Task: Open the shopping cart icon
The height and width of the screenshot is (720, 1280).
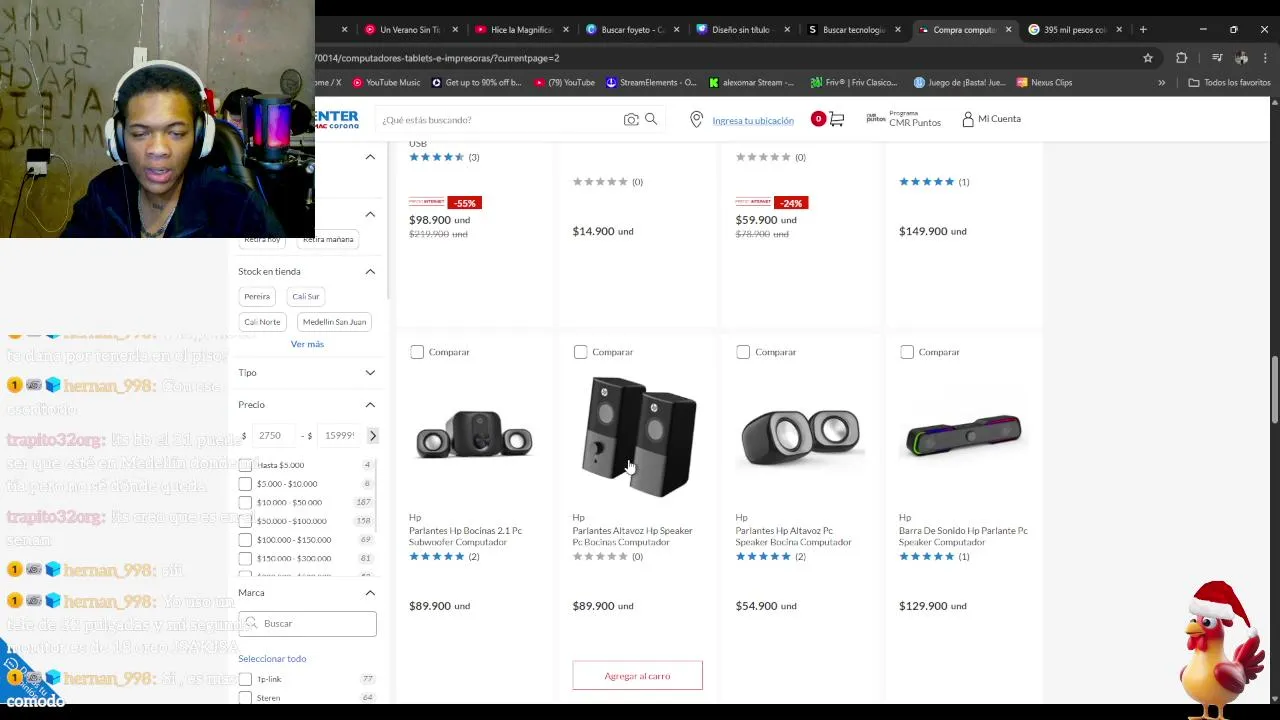Action: pyautogui.click(x=837, y=119)
